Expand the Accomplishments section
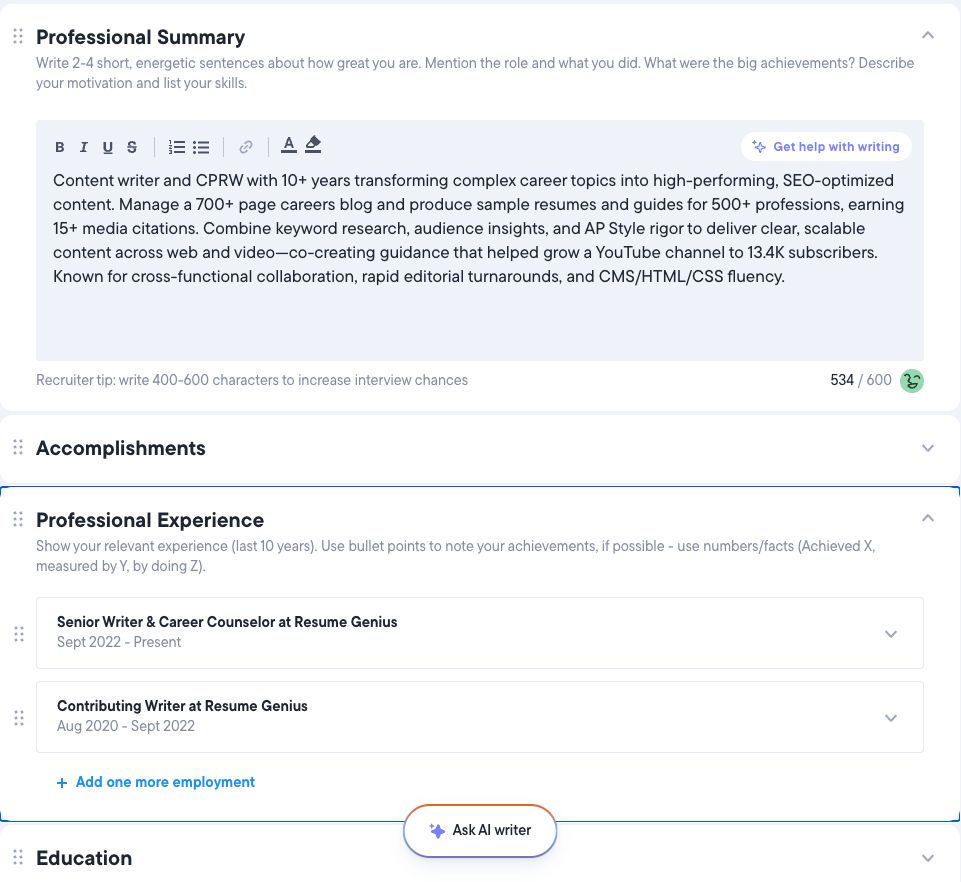The width and height of the screenshot is (961, 882). [928, 448]
